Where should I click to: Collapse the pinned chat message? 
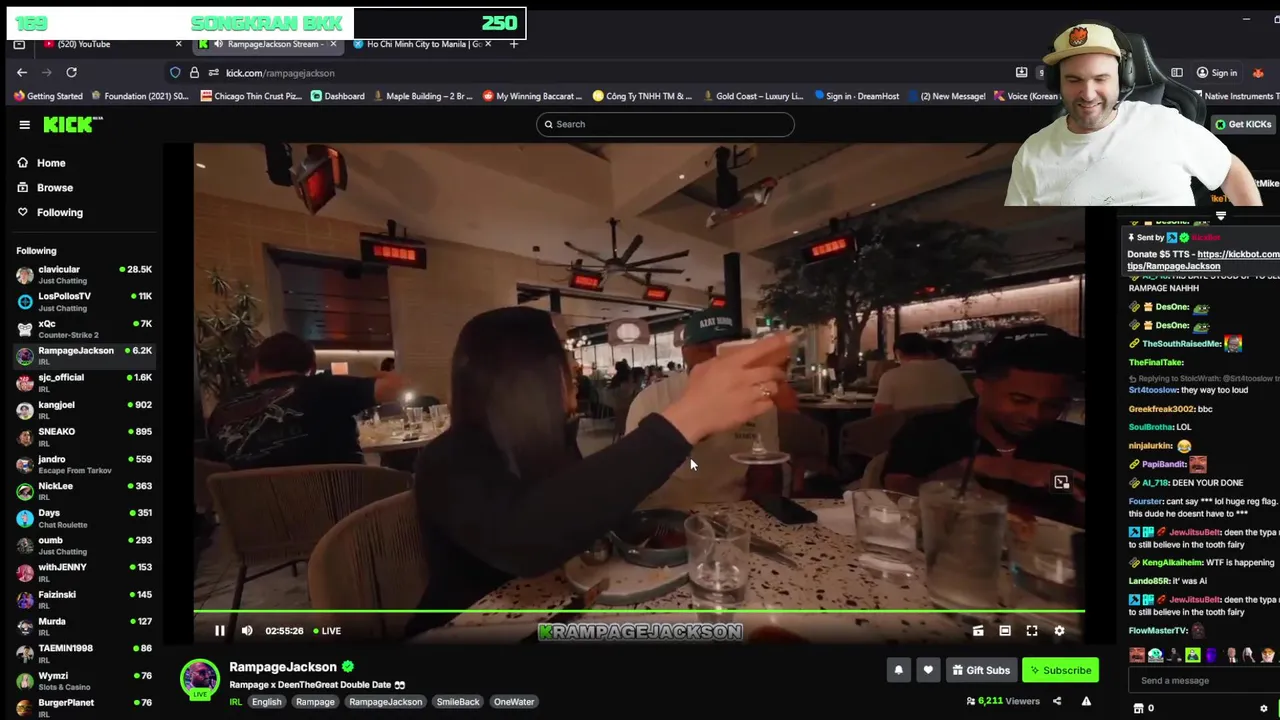click(1221, 216)
